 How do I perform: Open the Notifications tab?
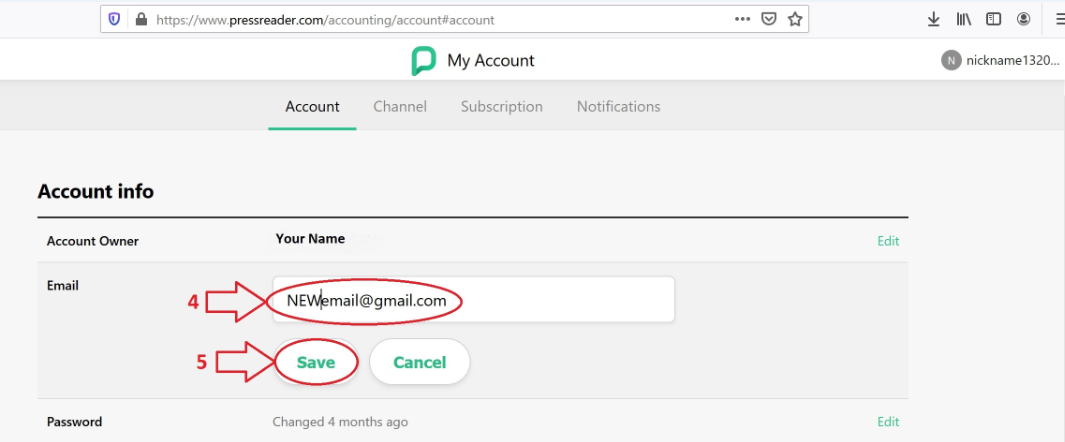[619, 107]
